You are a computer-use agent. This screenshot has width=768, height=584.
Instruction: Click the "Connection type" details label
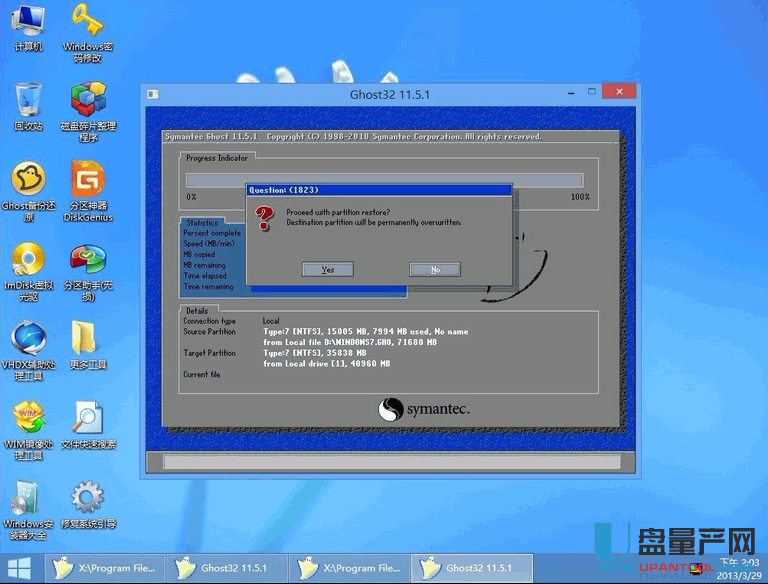click(209, 321)
